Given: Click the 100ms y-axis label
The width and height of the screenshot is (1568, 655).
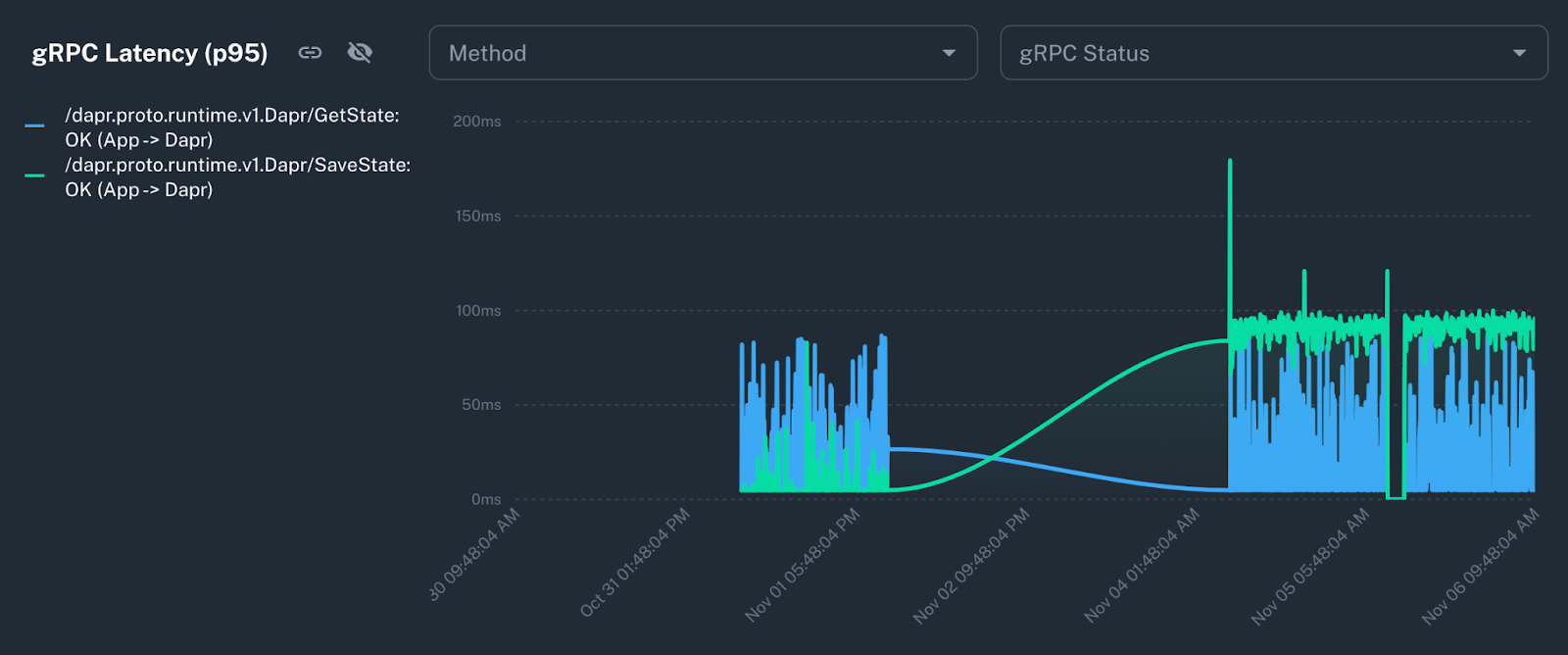Looking at the screenshot, I should tap(478, 311).
